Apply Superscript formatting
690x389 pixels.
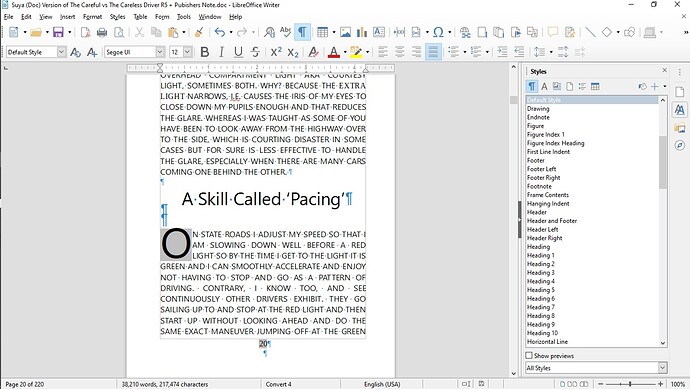[x=276, y=52]
